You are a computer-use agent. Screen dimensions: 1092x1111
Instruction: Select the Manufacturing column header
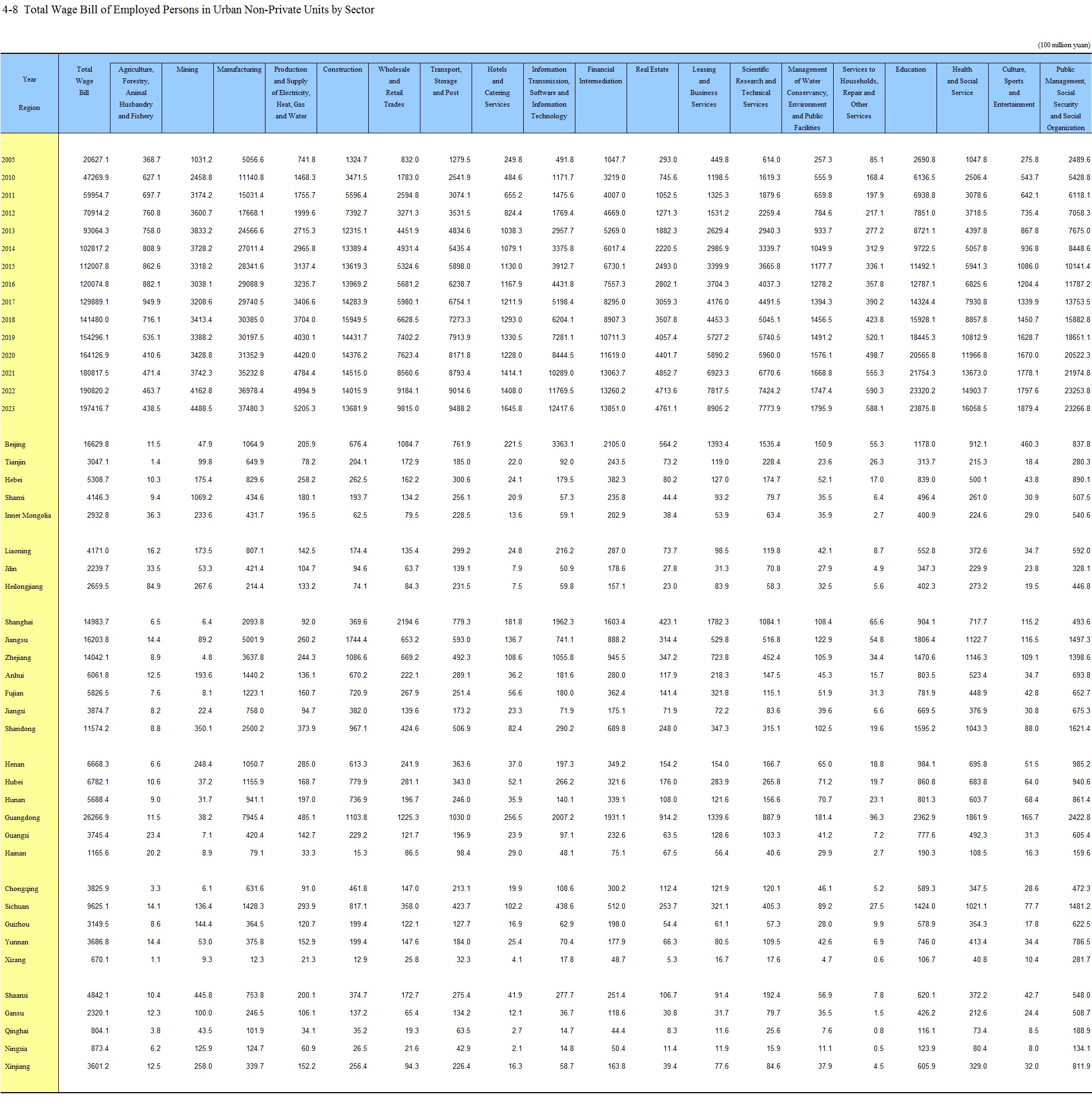(x=239, y=69)
